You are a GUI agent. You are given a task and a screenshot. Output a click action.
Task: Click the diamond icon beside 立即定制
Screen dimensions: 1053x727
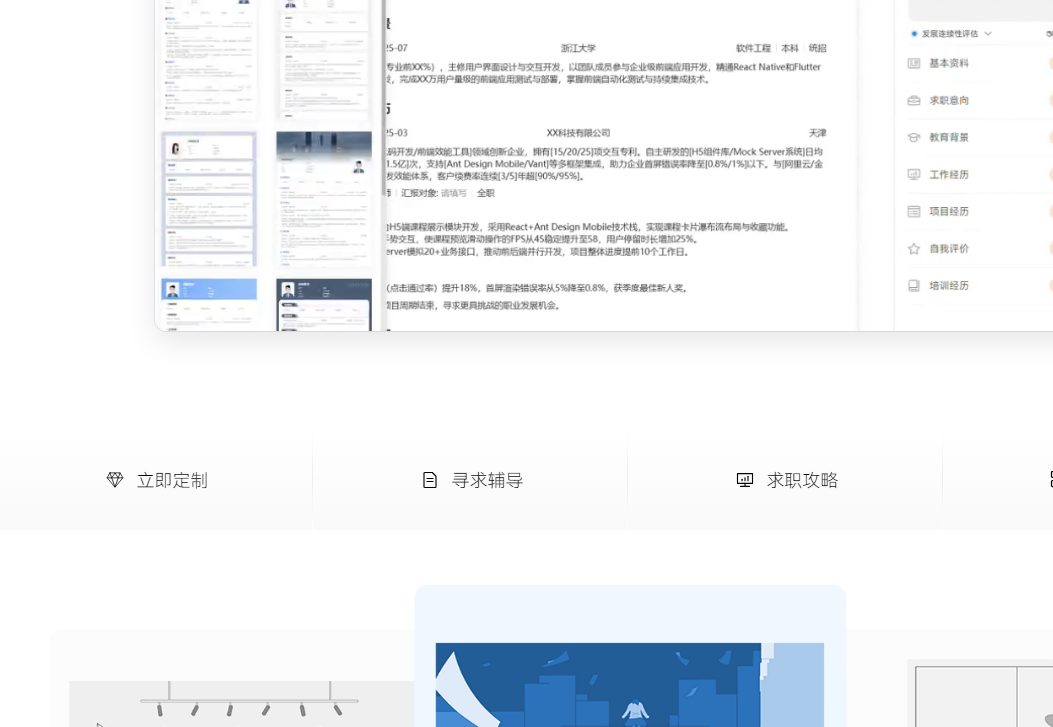pyautogui.click(x=115, y=479)
